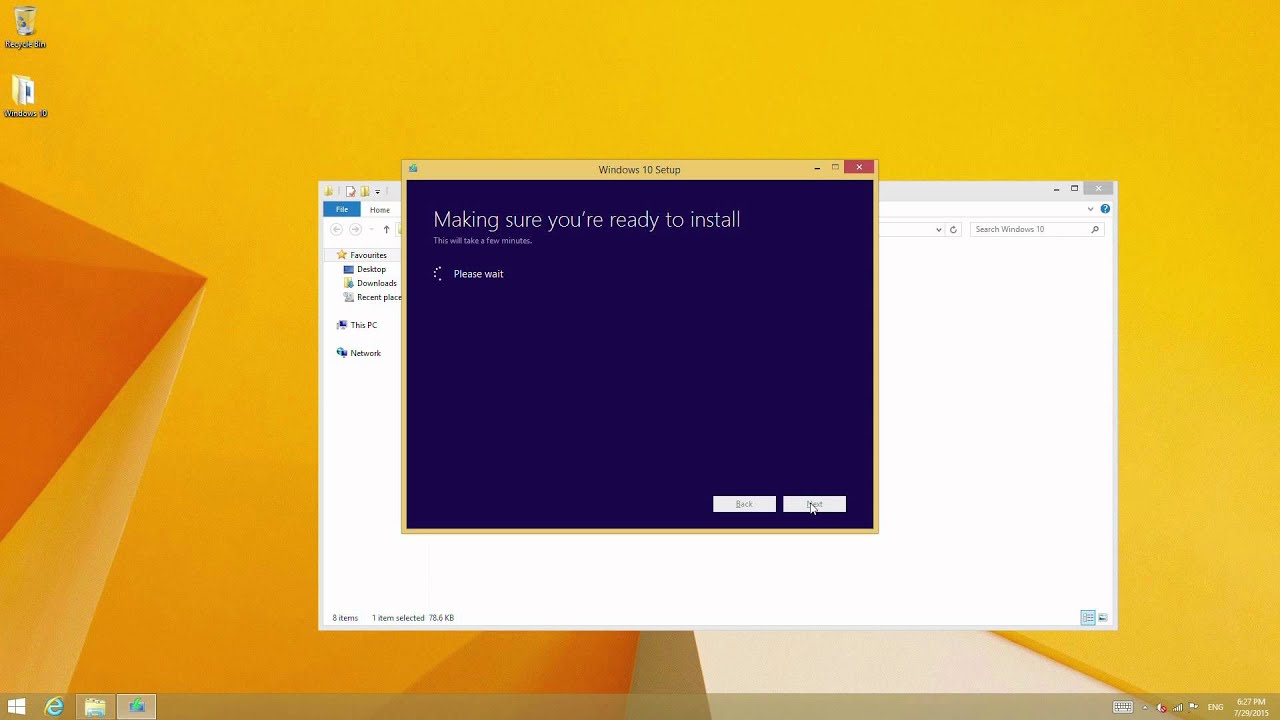Open the touch keyboard from system tray
The width and height of the screenshot is (1280, 720).
tap(1122, 707)
